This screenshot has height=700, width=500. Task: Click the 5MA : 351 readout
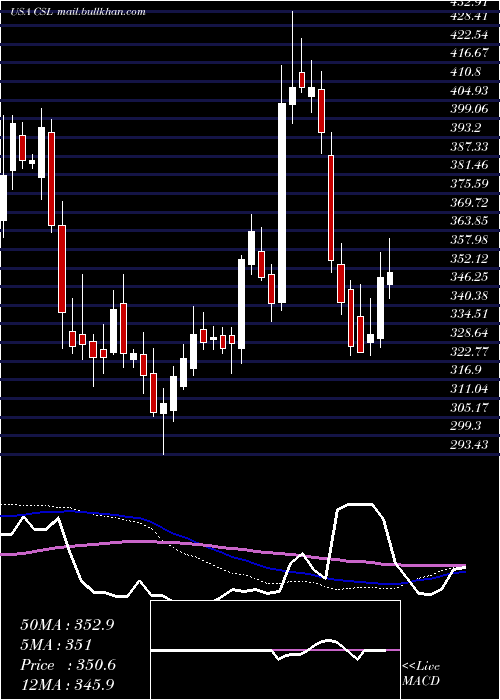tap(56, 645)
